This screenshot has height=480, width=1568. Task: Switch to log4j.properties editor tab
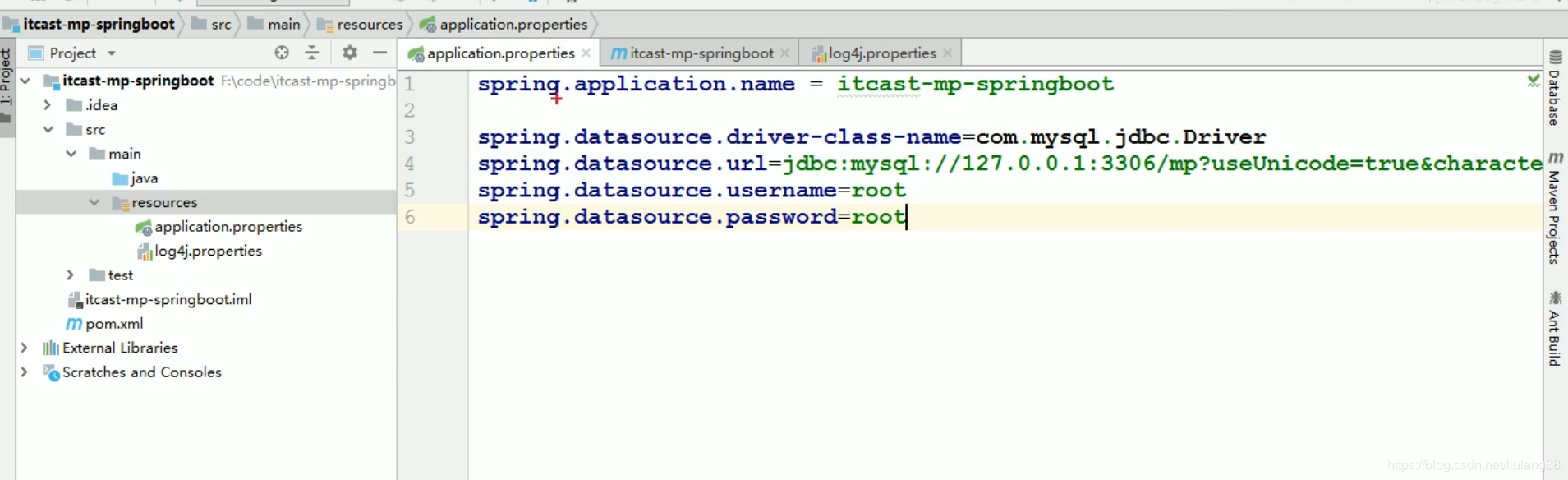[x=881, y=53]
